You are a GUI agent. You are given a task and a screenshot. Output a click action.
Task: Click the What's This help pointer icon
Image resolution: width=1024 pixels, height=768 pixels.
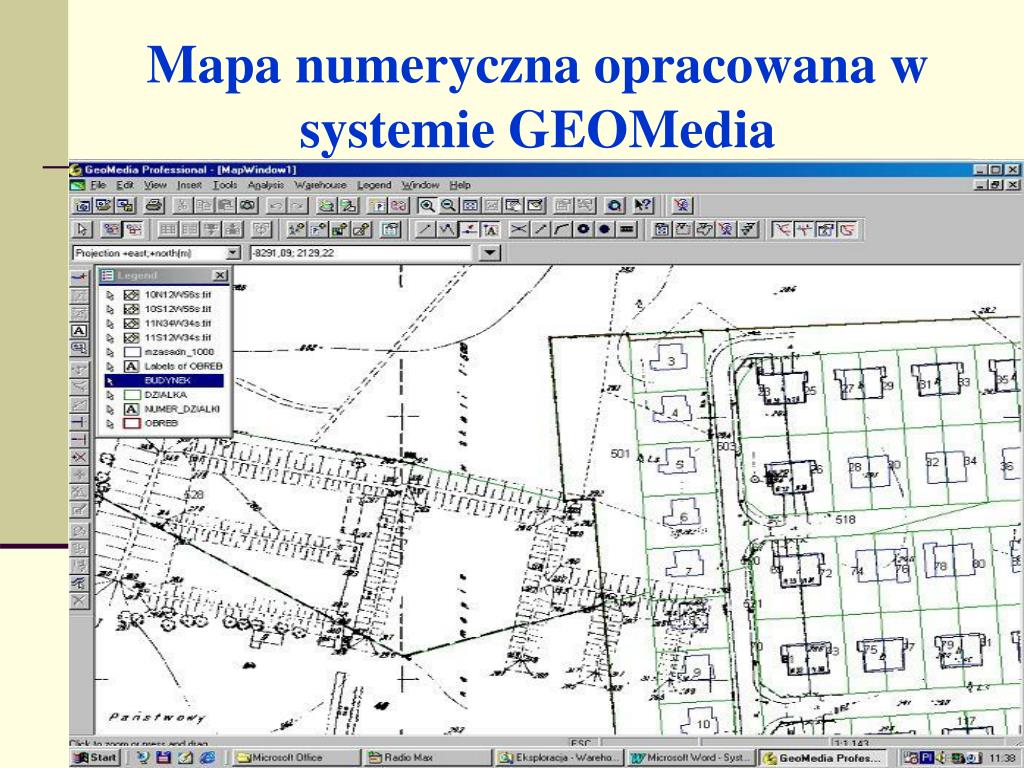(x=643, y=206)
